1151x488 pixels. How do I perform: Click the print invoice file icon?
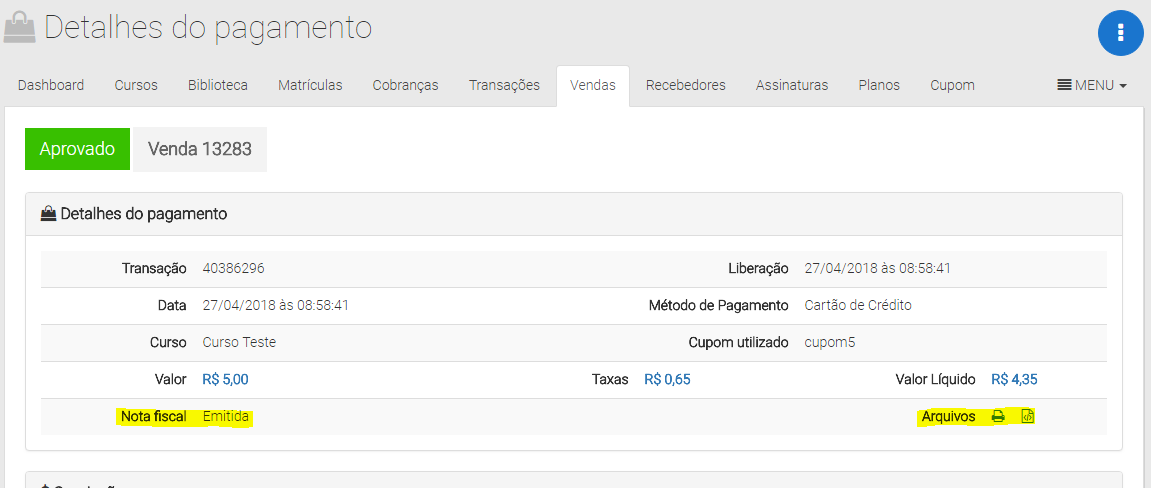[998, 416]
